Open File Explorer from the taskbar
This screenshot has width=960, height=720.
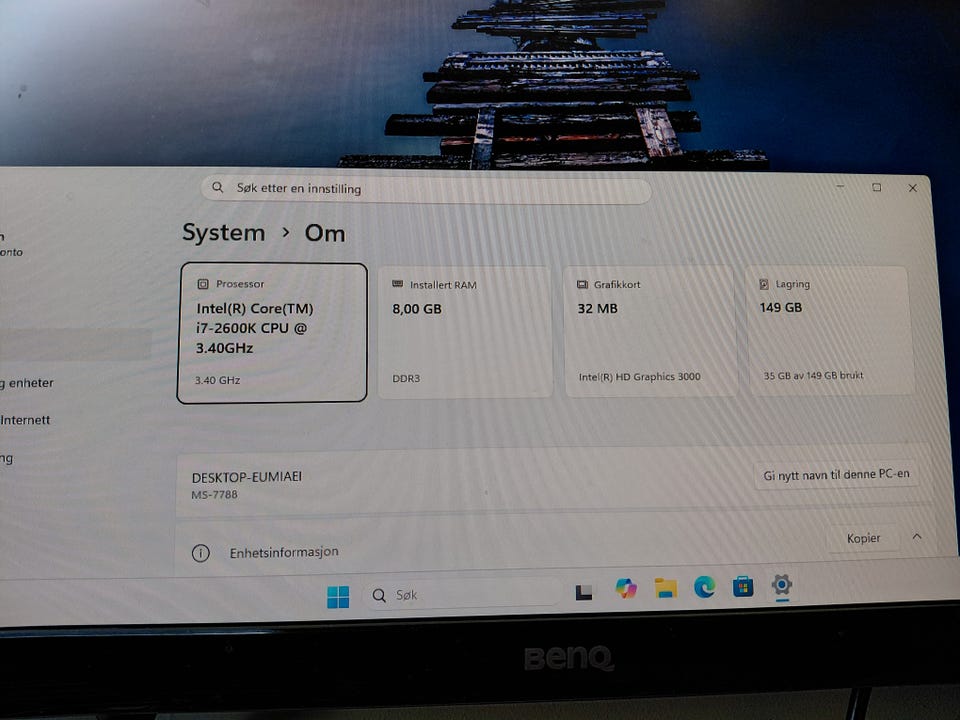(666, 588)
